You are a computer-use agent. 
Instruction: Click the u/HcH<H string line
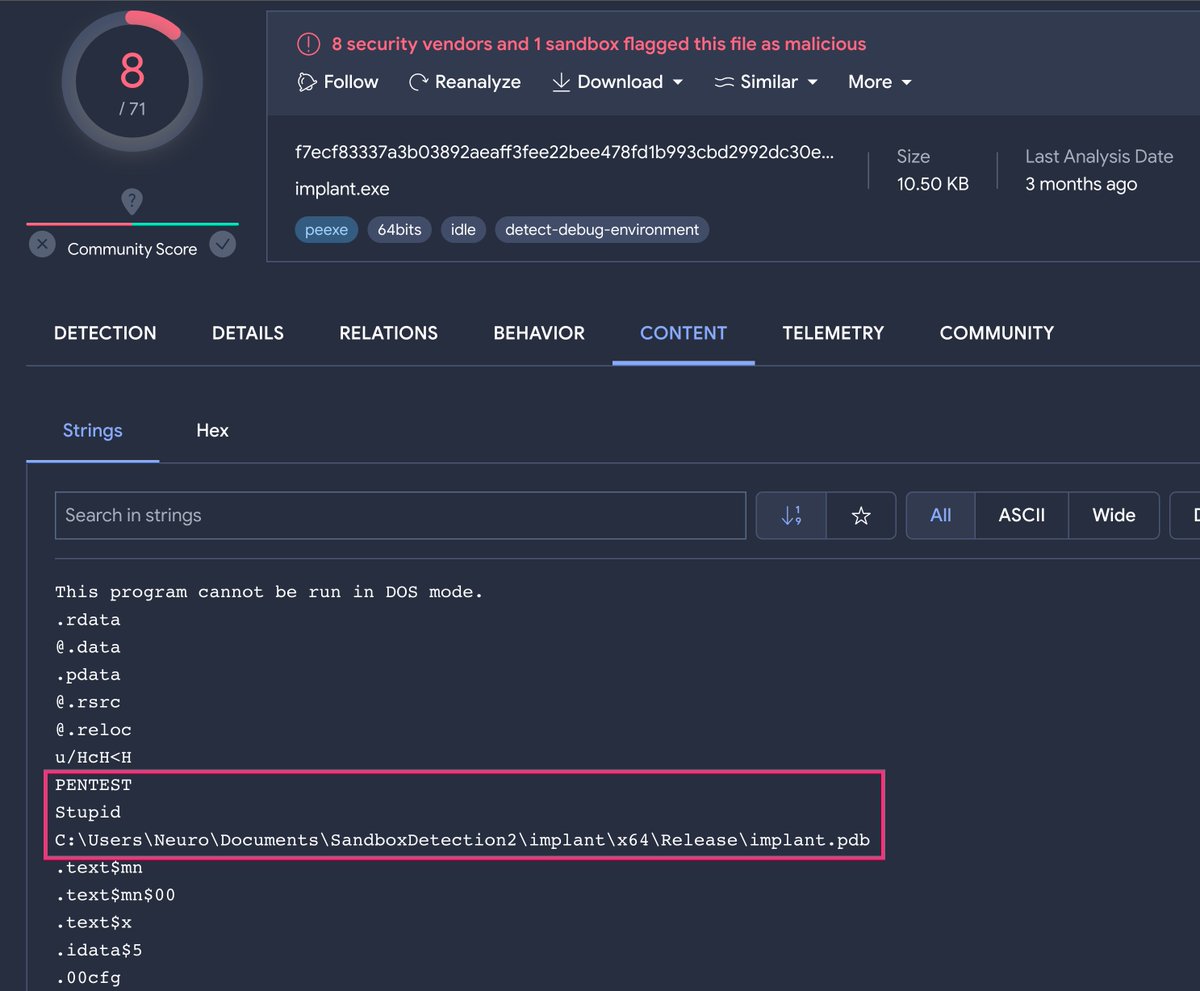point(93,757)
